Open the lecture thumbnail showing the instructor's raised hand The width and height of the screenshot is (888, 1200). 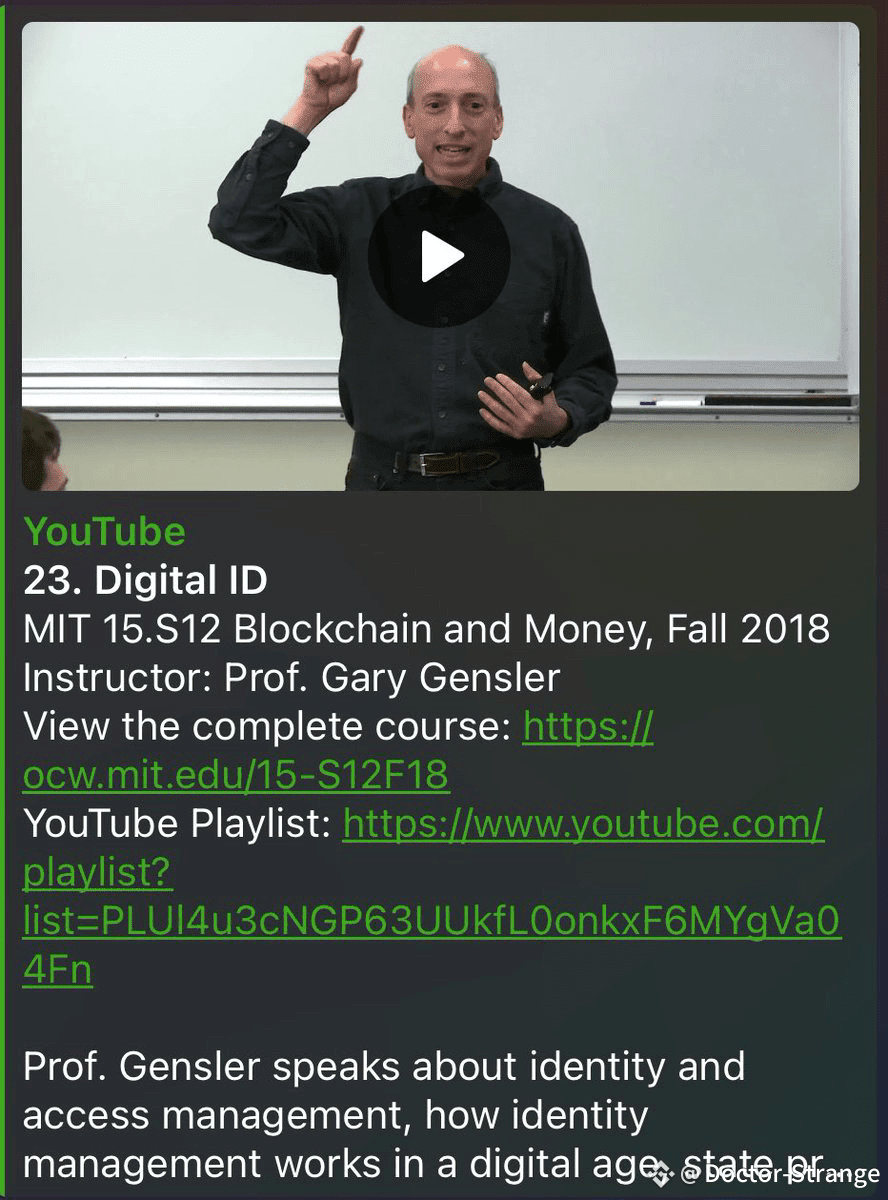tap(440, 256)
